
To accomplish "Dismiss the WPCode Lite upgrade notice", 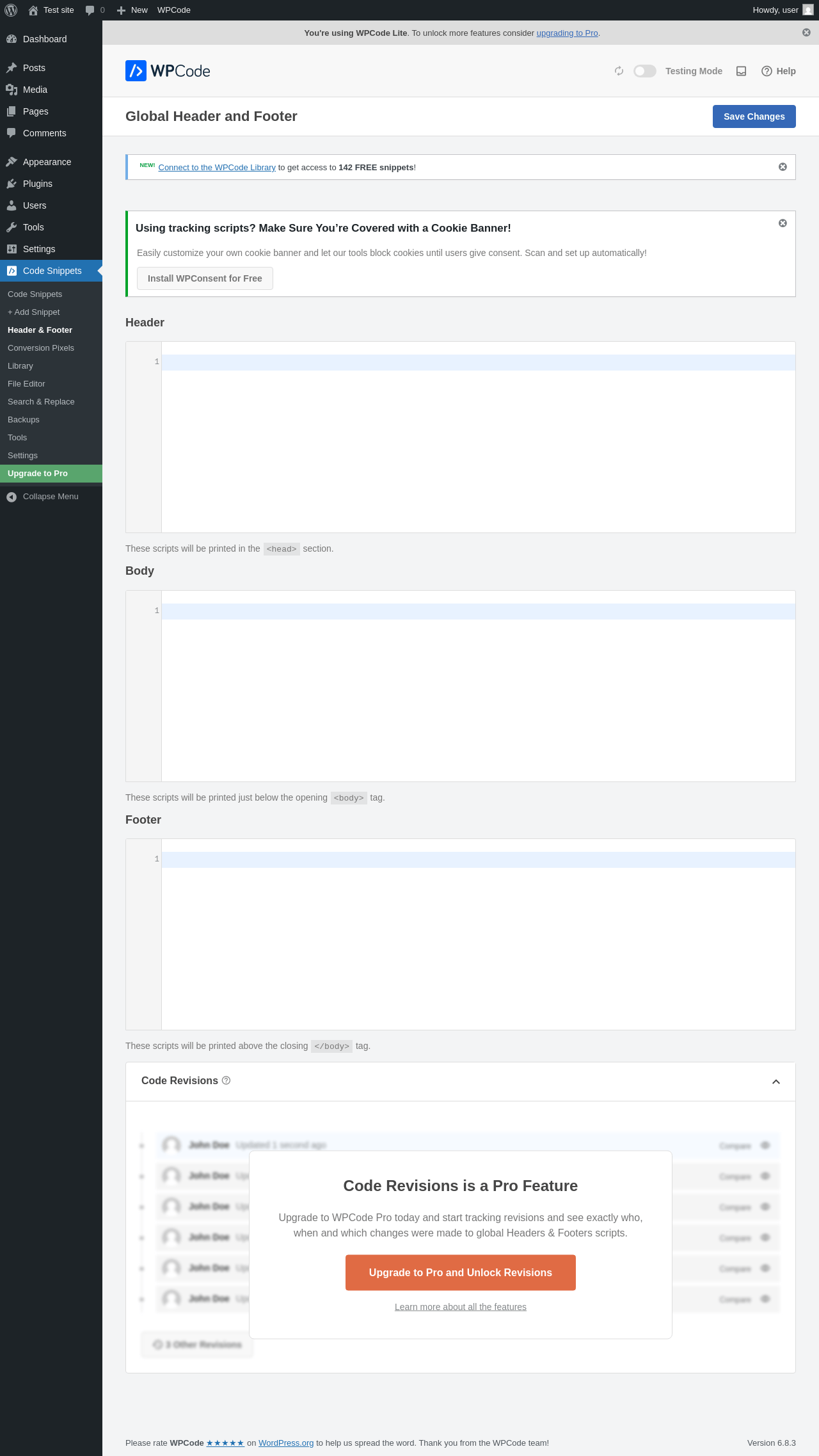I will [806, 33].
